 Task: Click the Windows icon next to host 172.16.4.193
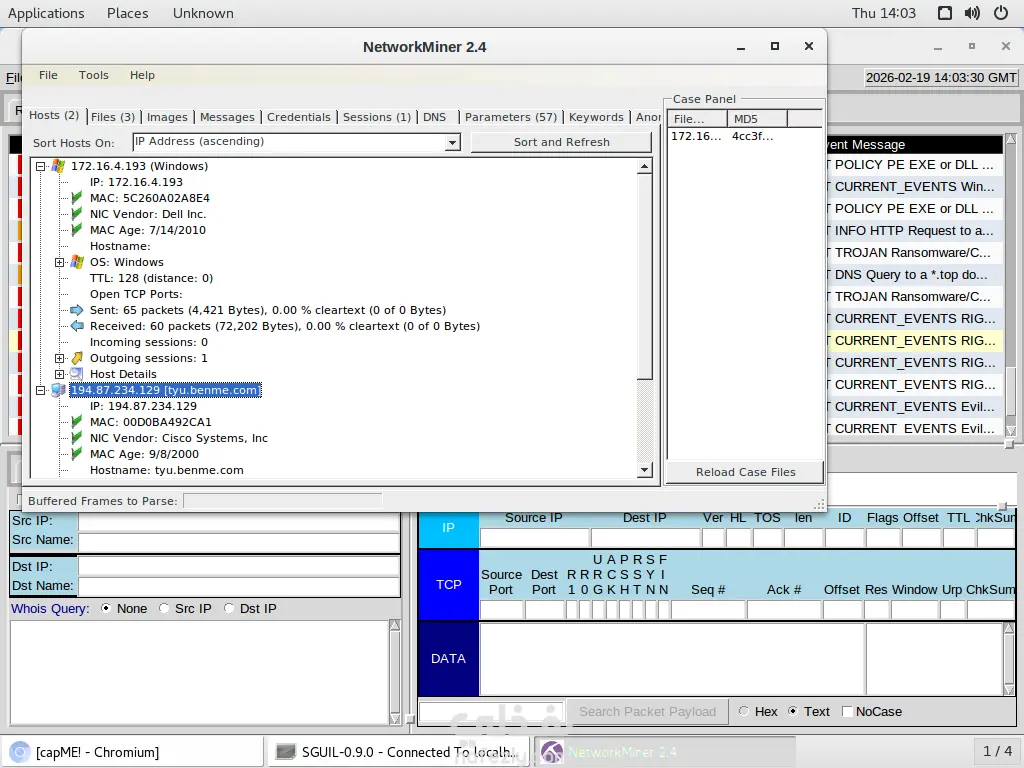coord(58,166)
